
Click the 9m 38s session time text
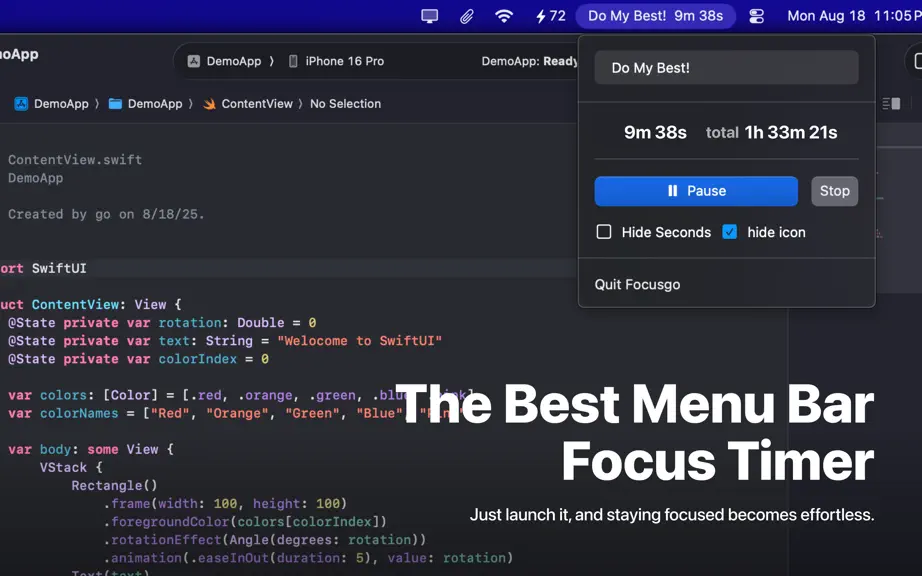click(x=655, y=133)
